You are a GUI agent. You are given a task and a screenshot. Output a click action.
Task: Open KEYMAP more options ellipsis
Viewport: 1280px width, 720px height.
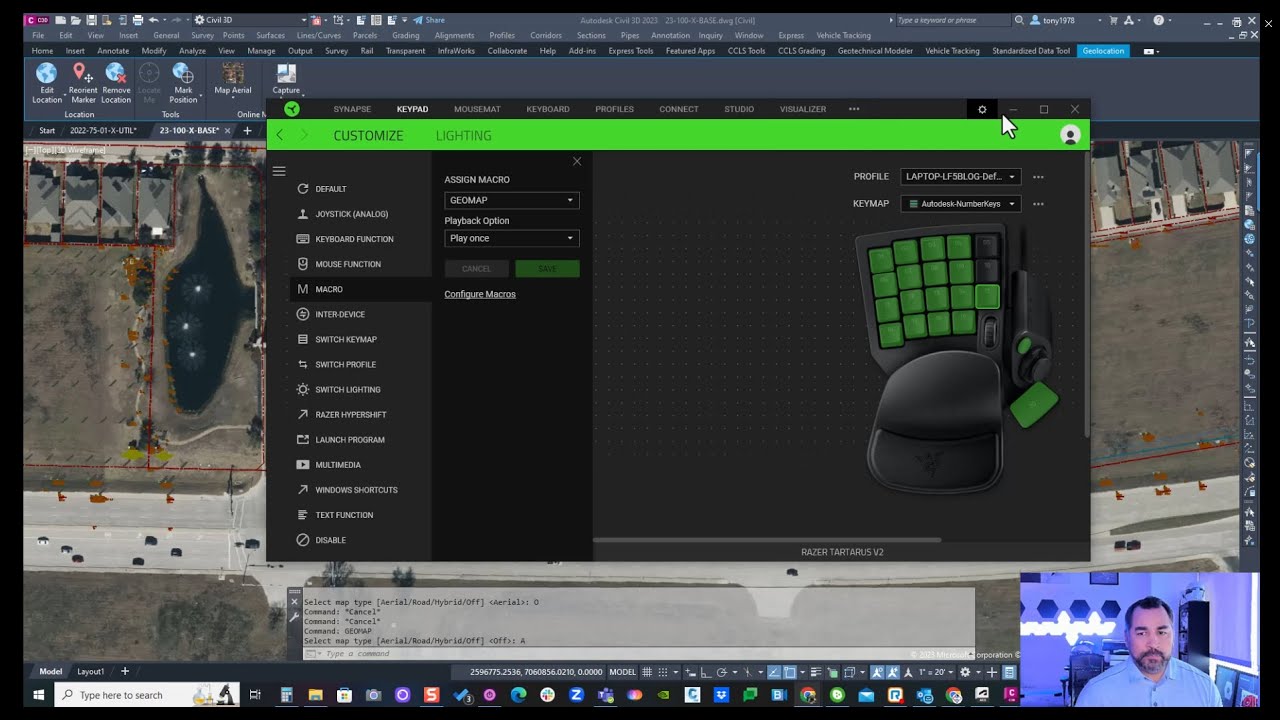pos(1038,204)
